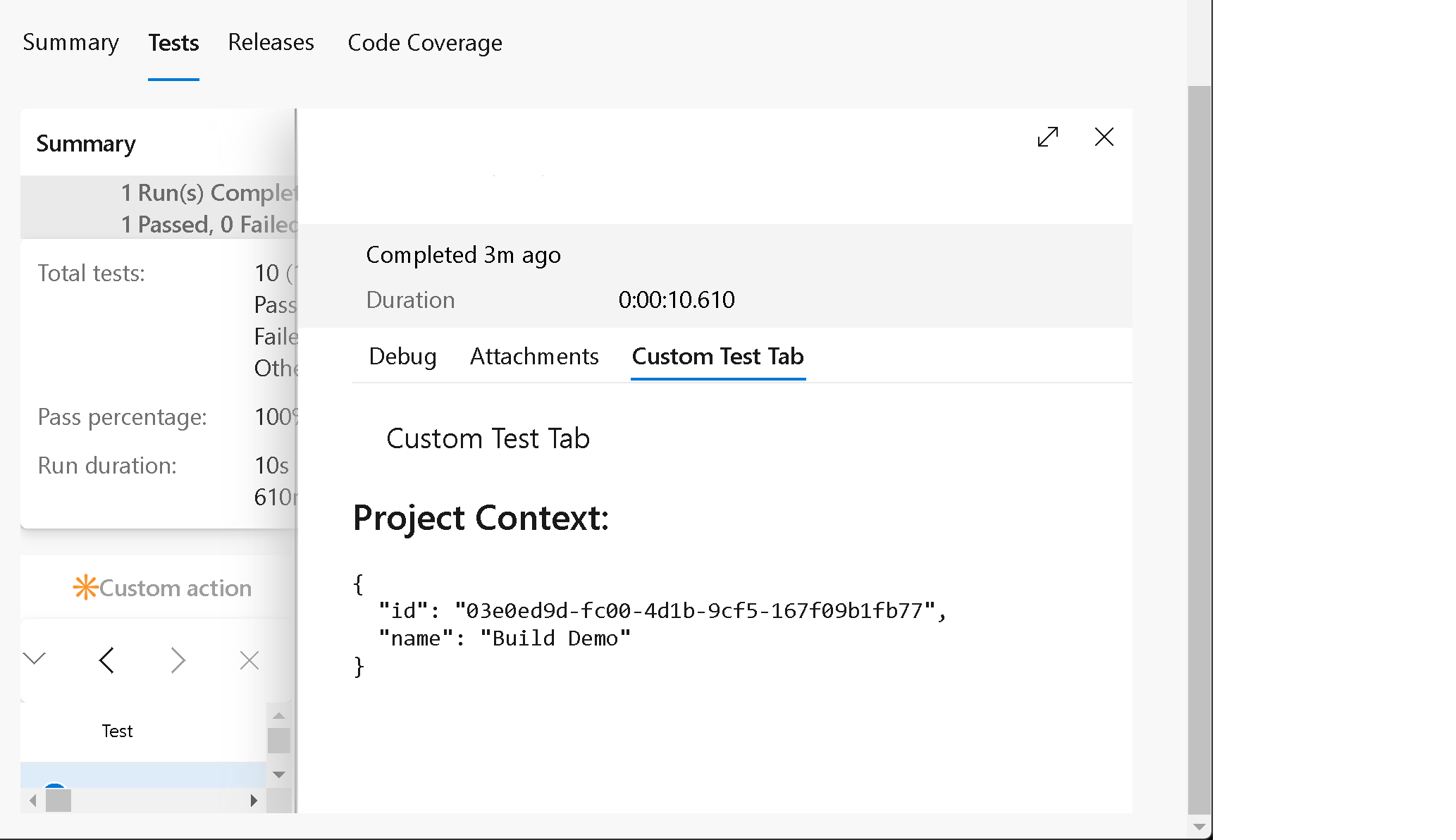This screenshot has width=1456, height=840.
Task: Click the Attachments tab
Action: [533, 355]
